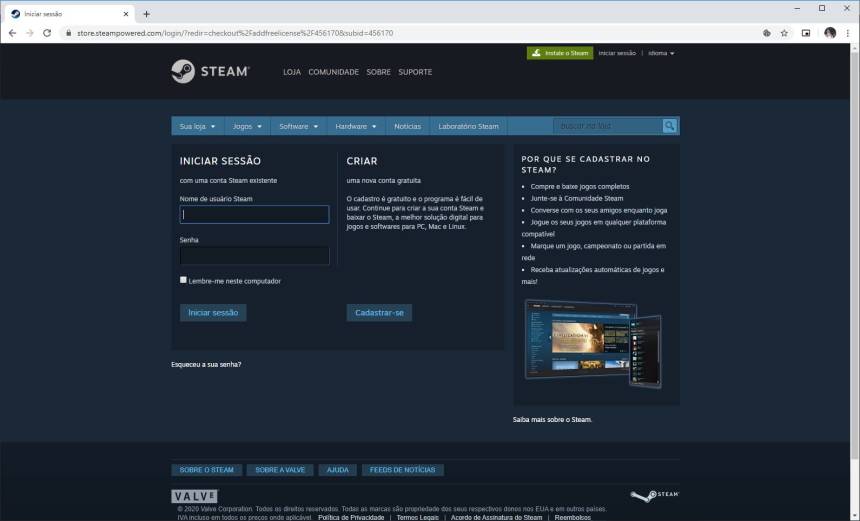Expand the Sua loja dropdown
Screen dimensions: 860x521
coord(197,126)
